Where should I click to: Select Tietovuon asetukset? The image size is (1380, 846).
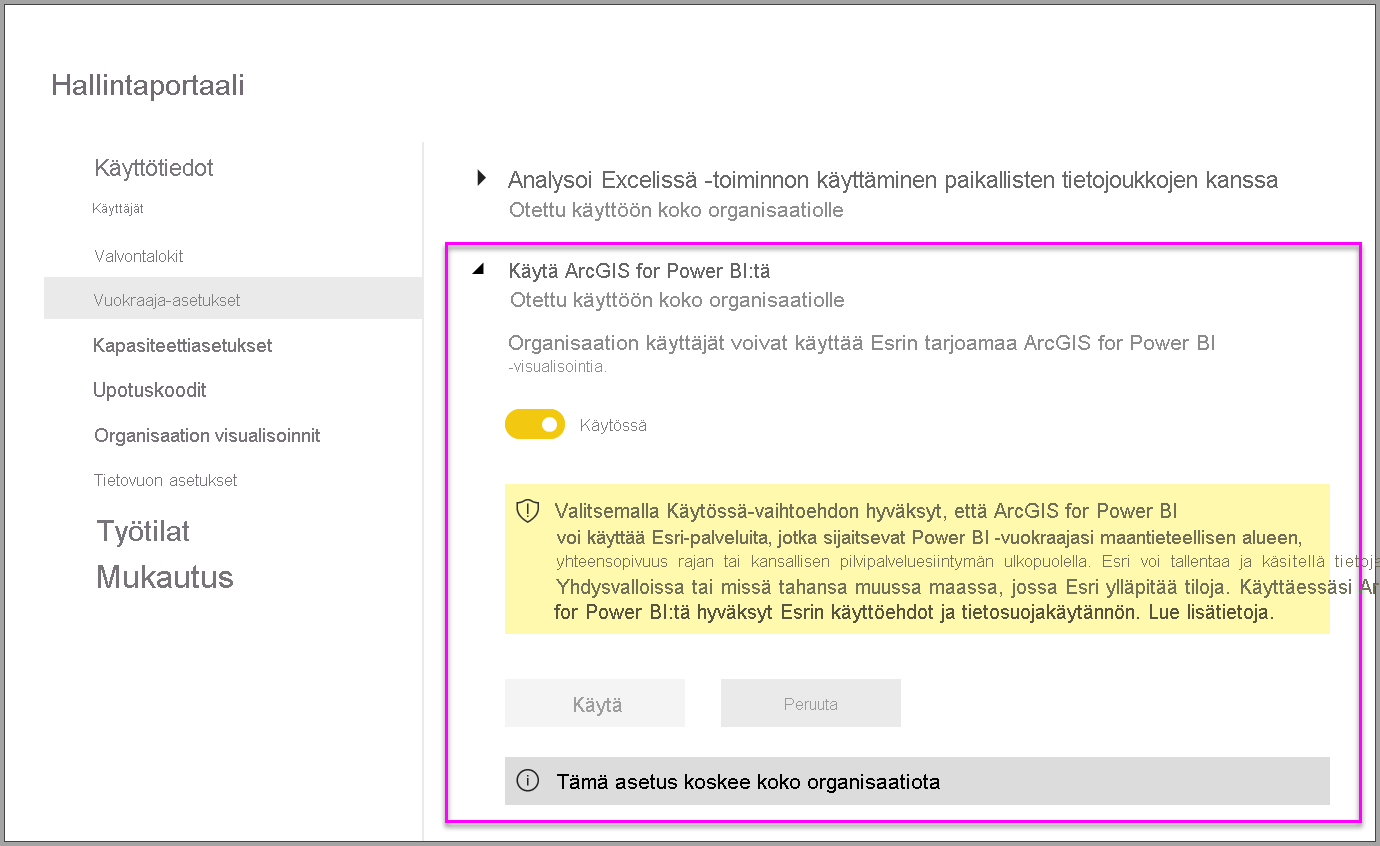tap(166, 480)
